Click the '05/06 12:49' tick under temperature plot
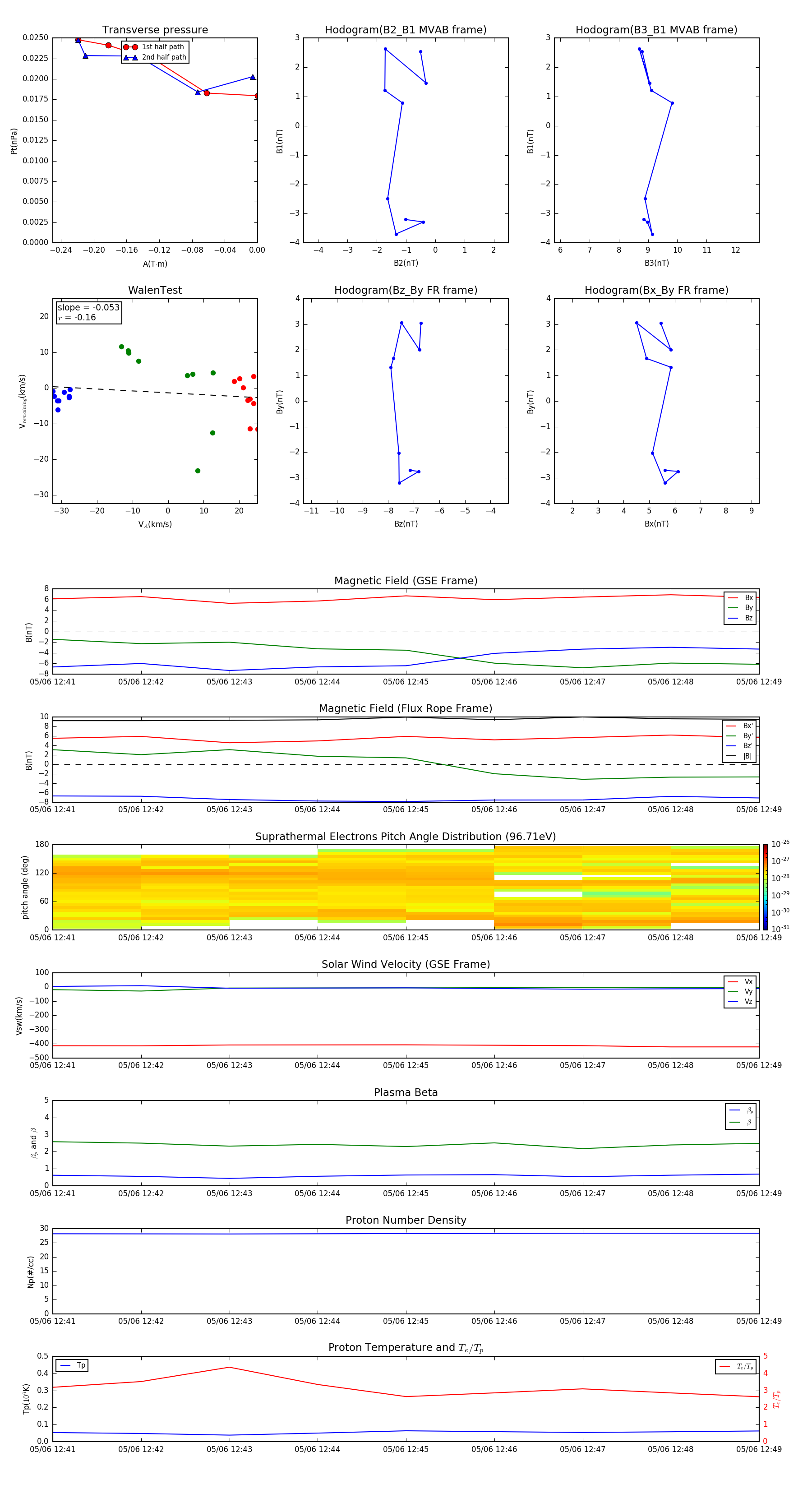The width and height of the screenshot is (812, 1489). [759, 1449]
